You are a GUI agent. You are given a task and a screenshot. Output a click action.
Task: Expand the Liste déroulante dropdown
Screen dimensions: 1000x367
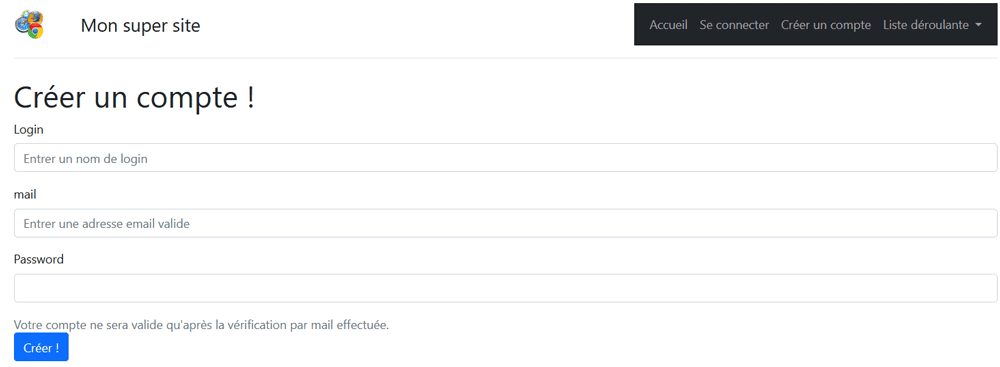932,25
